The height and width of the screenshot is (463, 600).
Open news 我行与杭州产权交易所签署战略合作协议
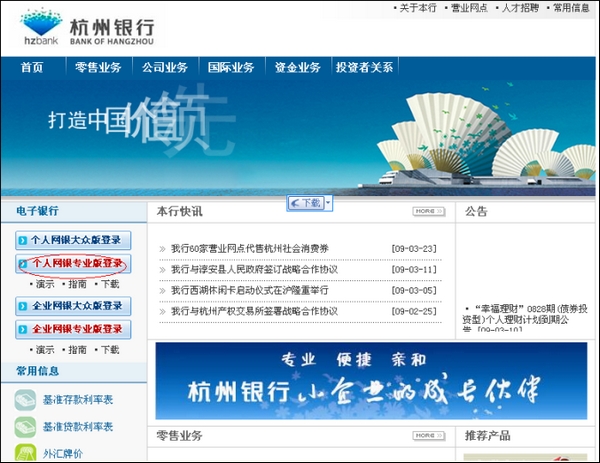tap(254, 311)
